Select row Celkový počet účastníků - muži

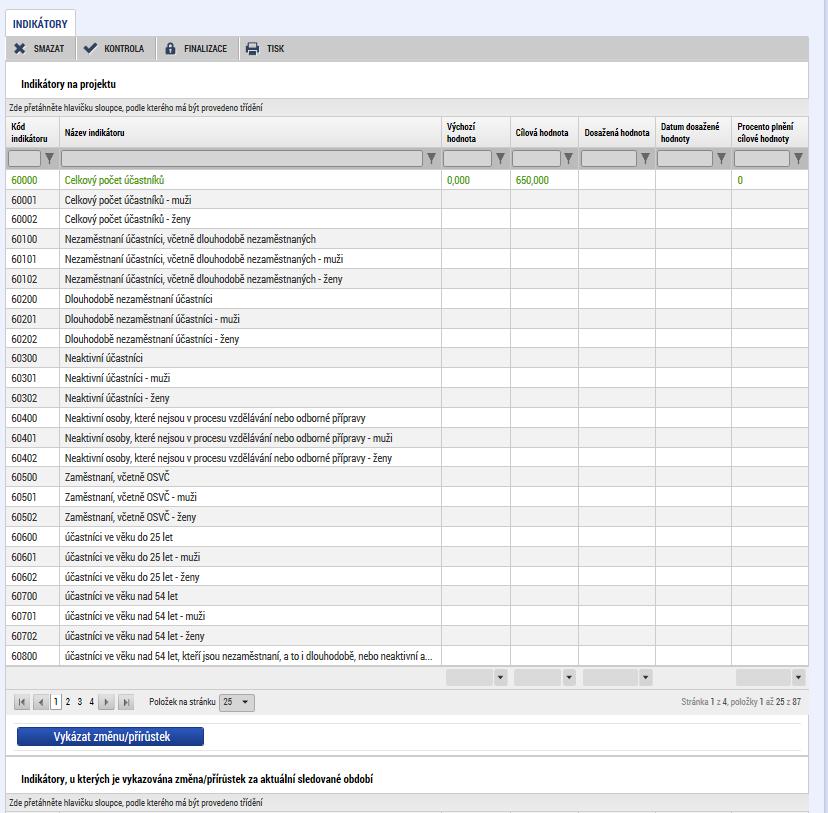point(407,200)
